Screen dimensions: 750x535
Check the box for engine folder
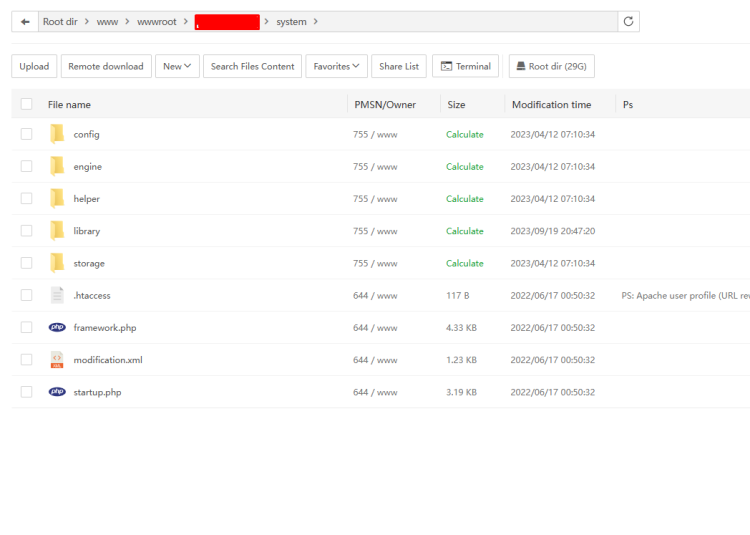[x=26, y=167]
